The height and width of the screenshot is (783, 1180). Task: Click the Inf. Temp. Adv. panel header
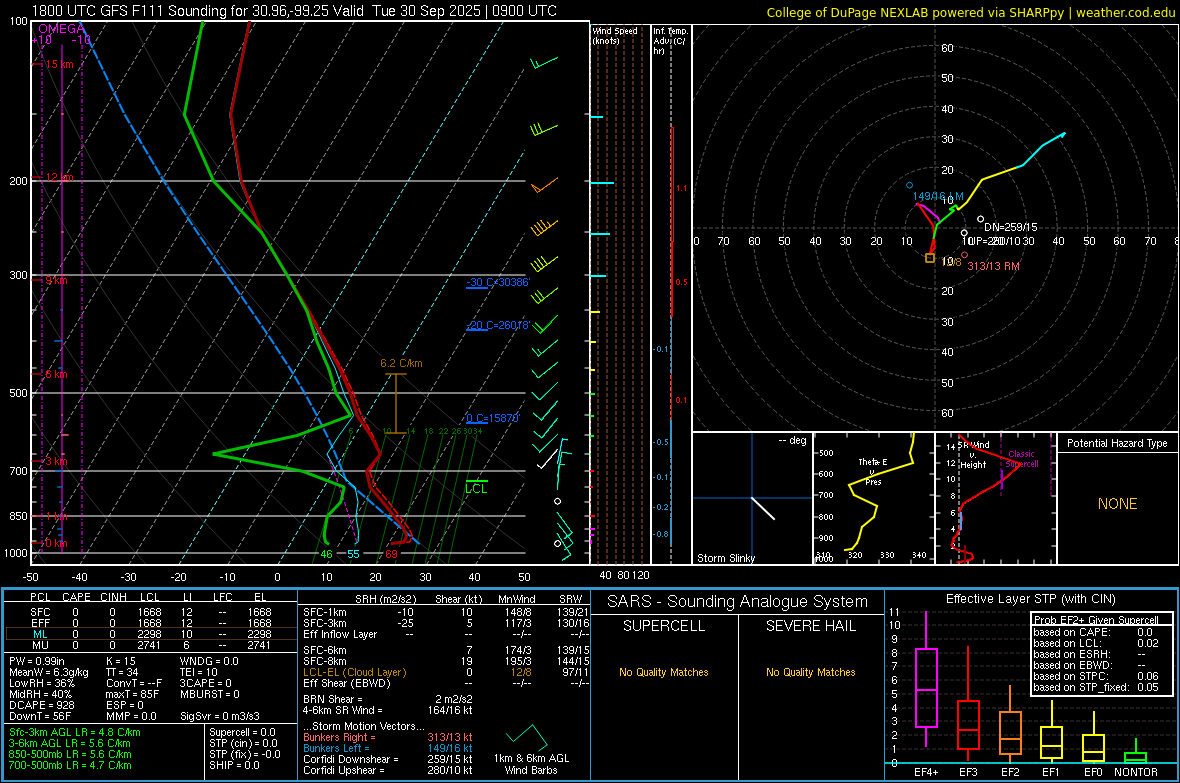670,41
